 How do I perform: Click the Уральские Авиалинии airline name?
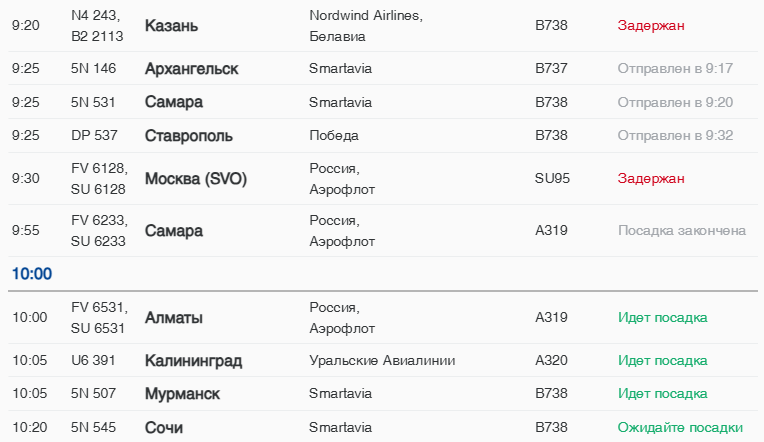382,361
